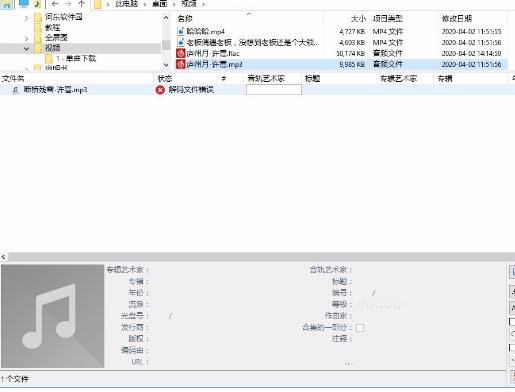Go back using the explorer back arrow
Screen dimensions: 515x392
click(x=55, y=4)
